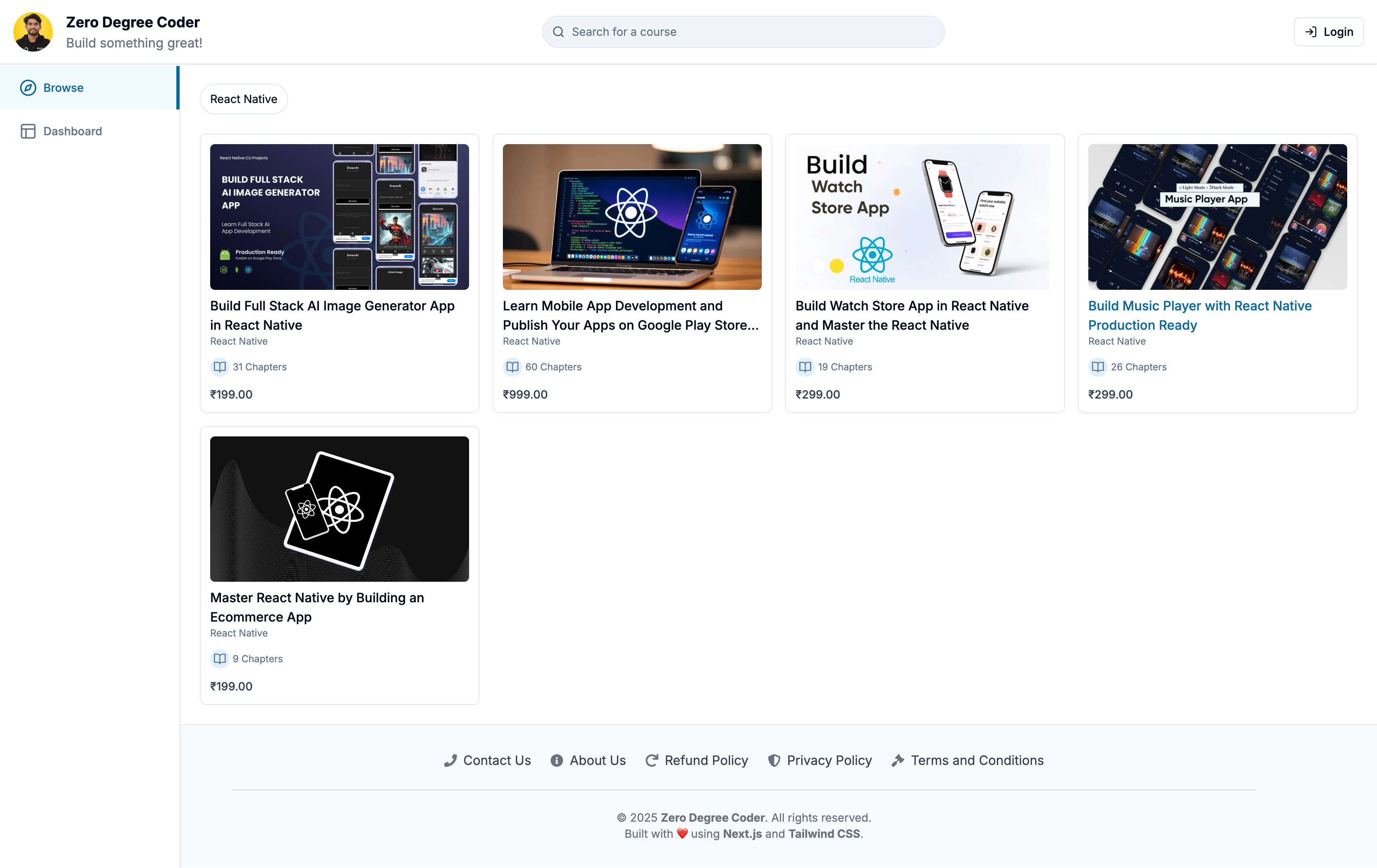Click the login arrow icon

click(1311, 32)
